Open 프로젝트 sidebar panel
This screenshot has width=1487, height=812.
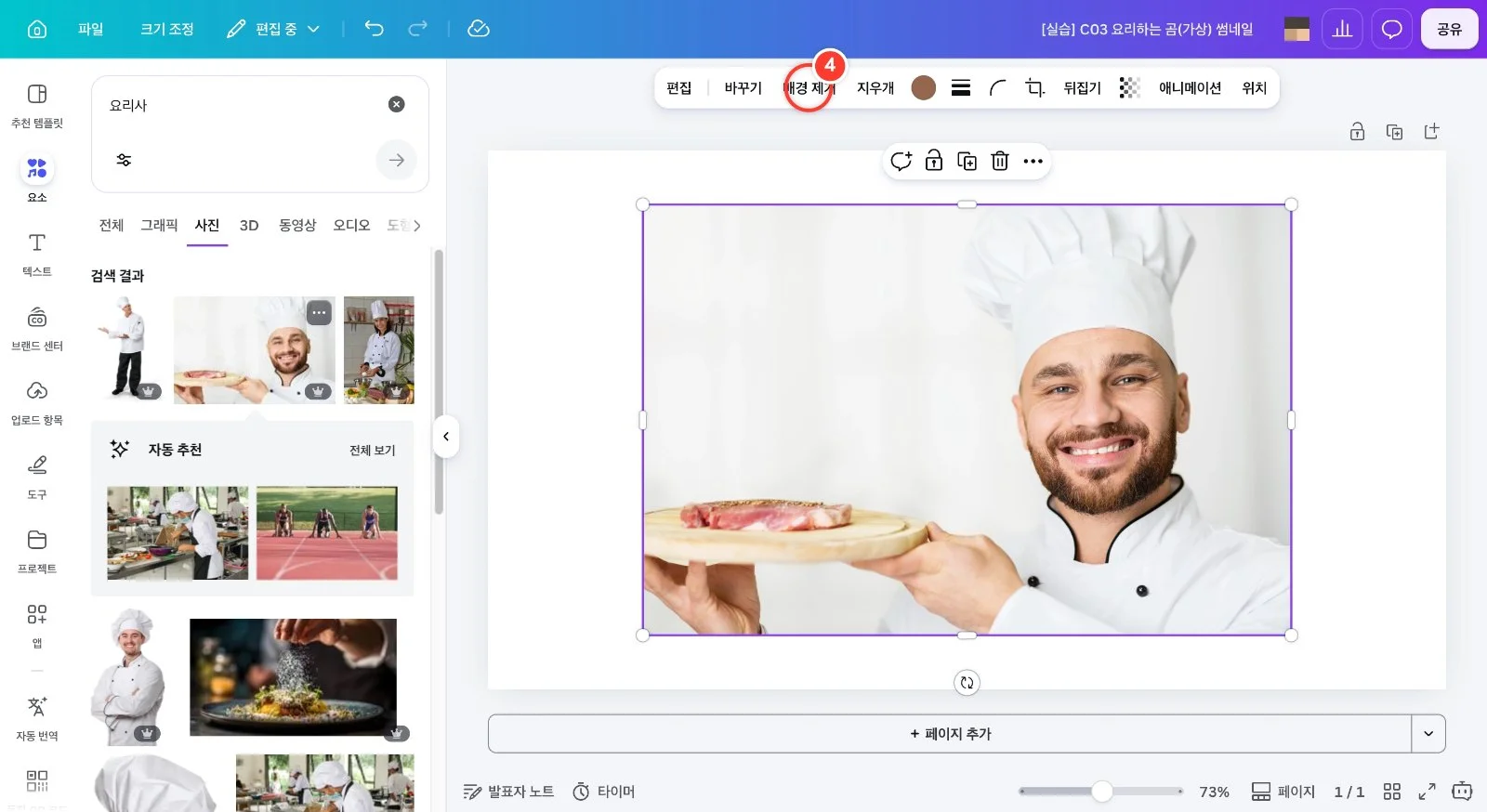37,551
